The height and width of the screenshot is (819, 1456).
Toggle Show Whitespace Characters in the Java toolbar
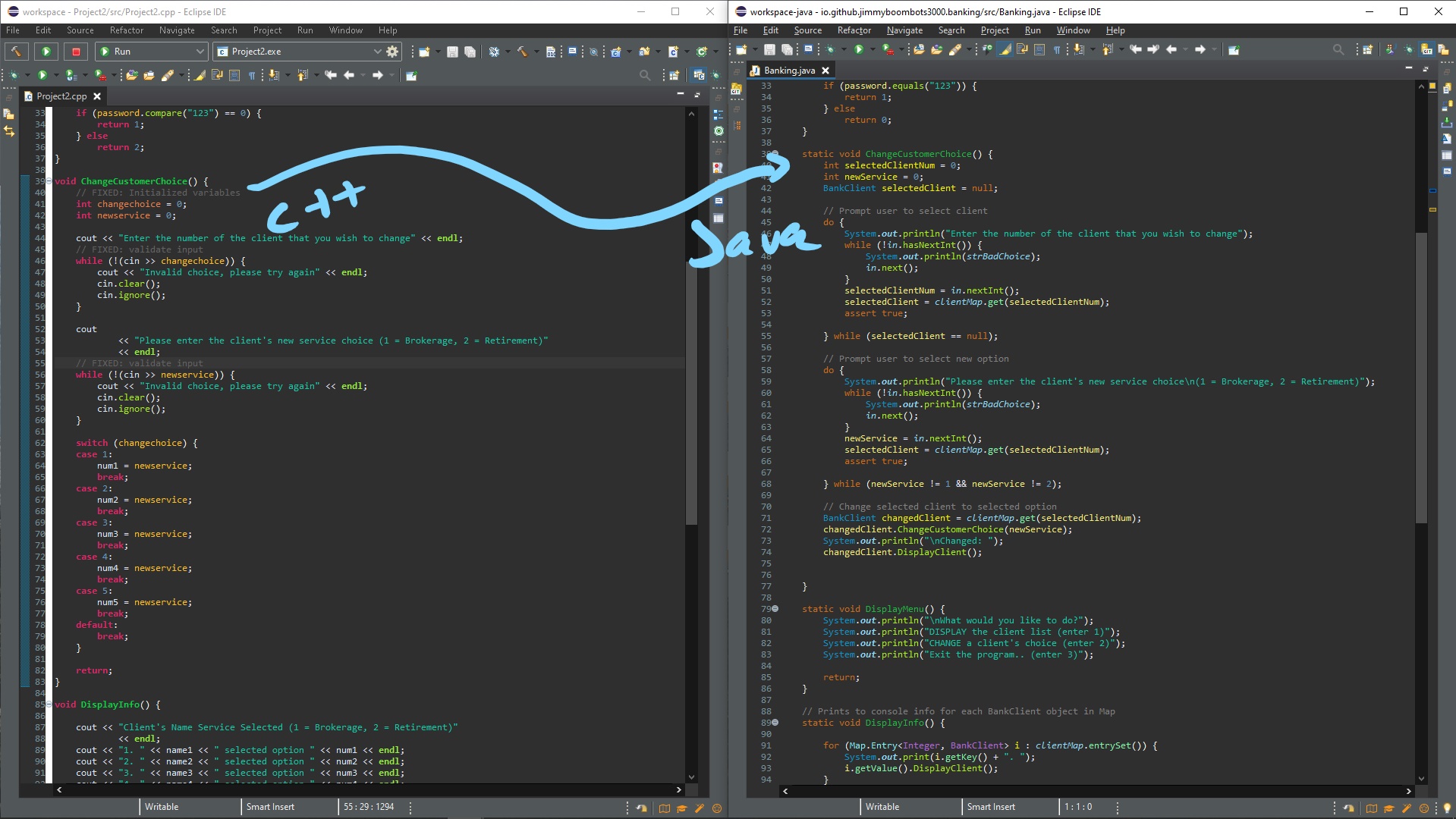tap(1057, 50)
